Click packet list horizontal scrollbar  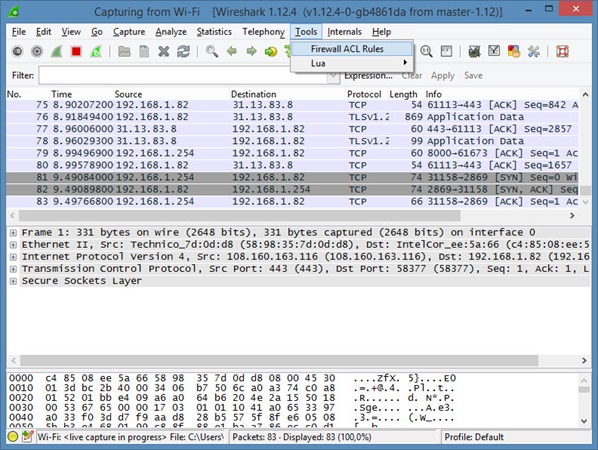[x=240, y=216]
